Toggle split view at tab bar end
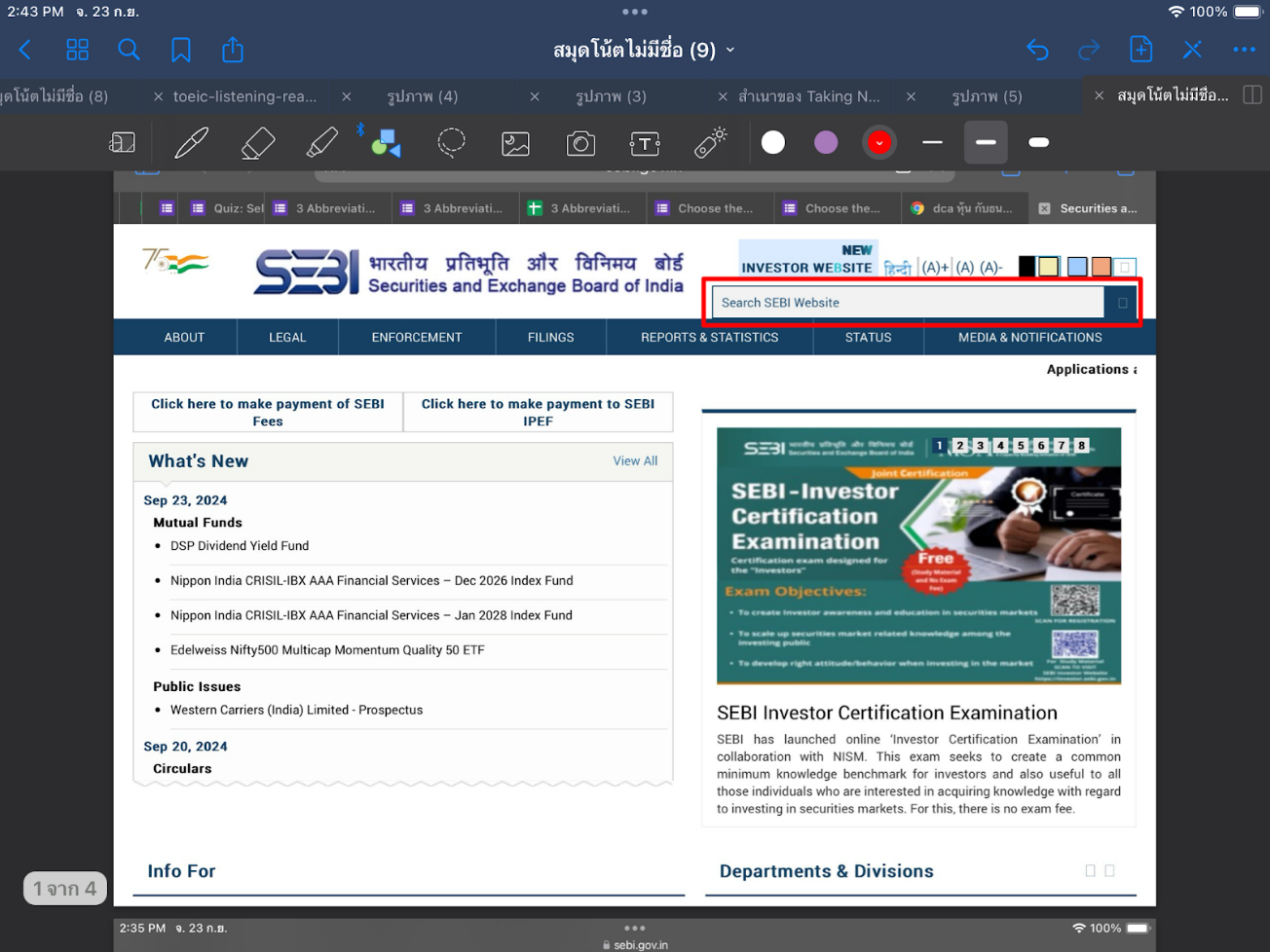 coord(1252,95)
